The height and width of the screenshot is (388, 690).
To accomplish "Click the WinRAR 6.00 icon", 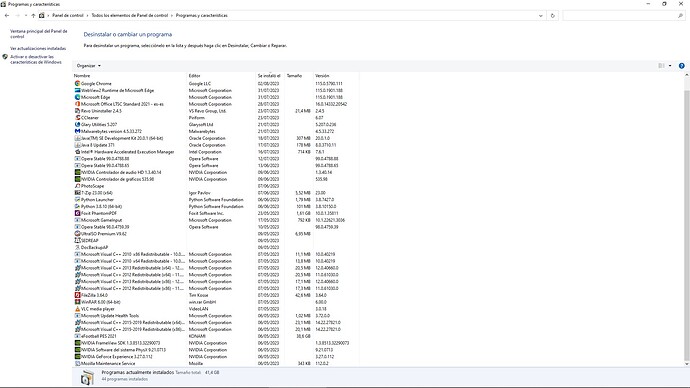I will tap(77, 302).
